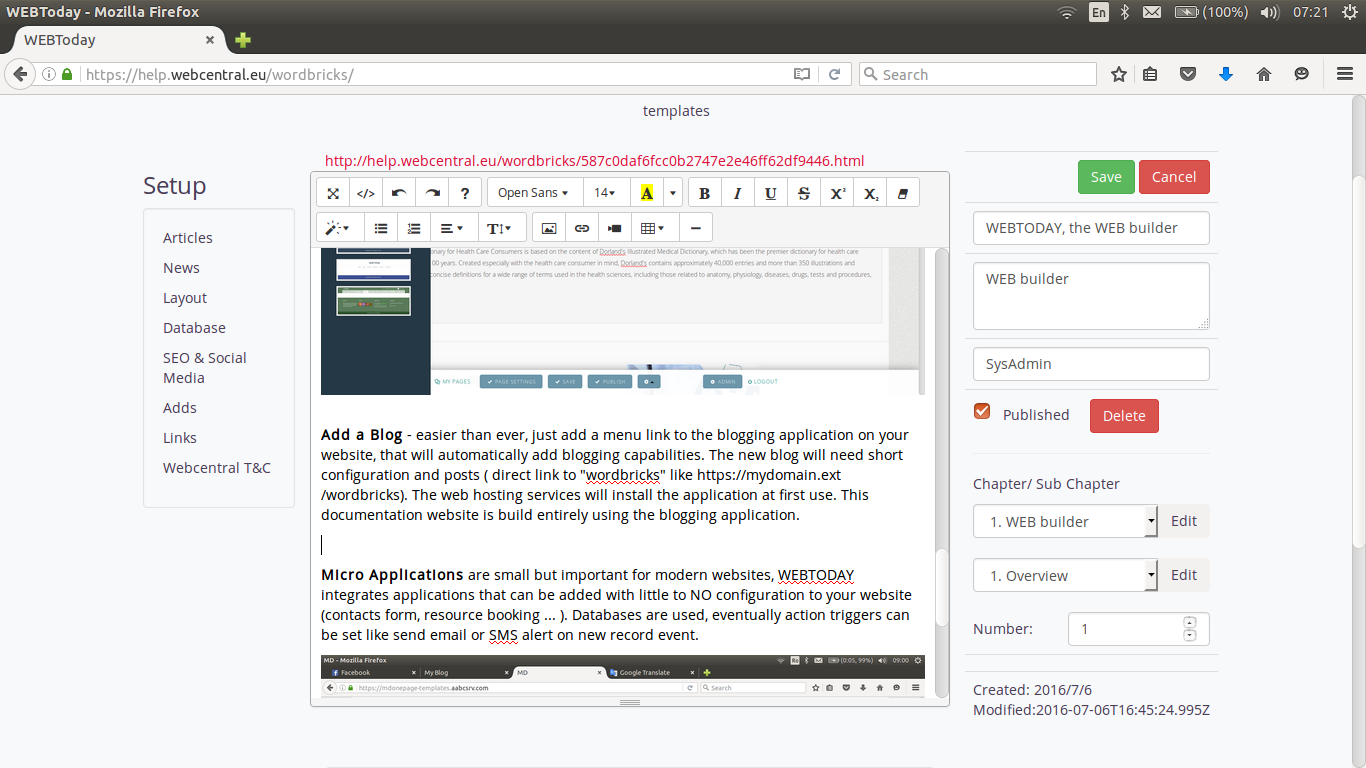
Task: Open Webcentral T&C in the Setup menu
Action: coord(217,468)
